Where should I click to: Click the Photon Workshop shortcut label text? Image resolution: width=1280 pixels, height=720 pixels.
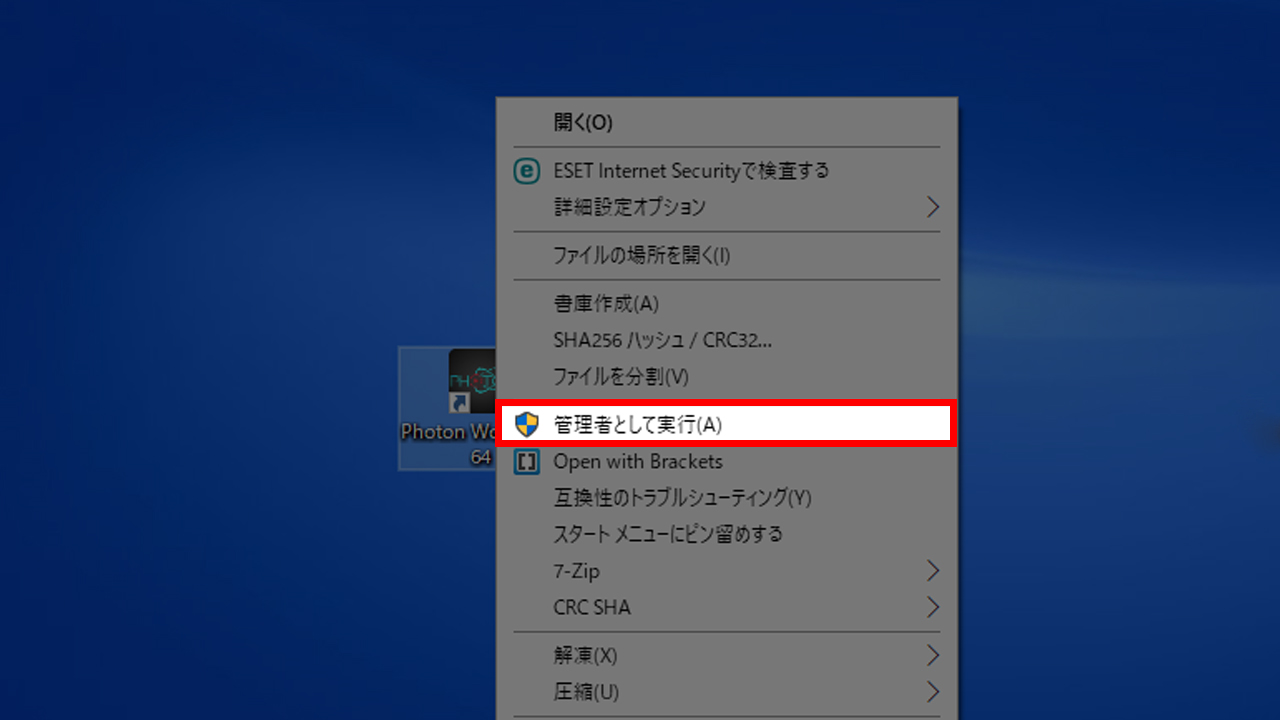[x=447, y=433]
